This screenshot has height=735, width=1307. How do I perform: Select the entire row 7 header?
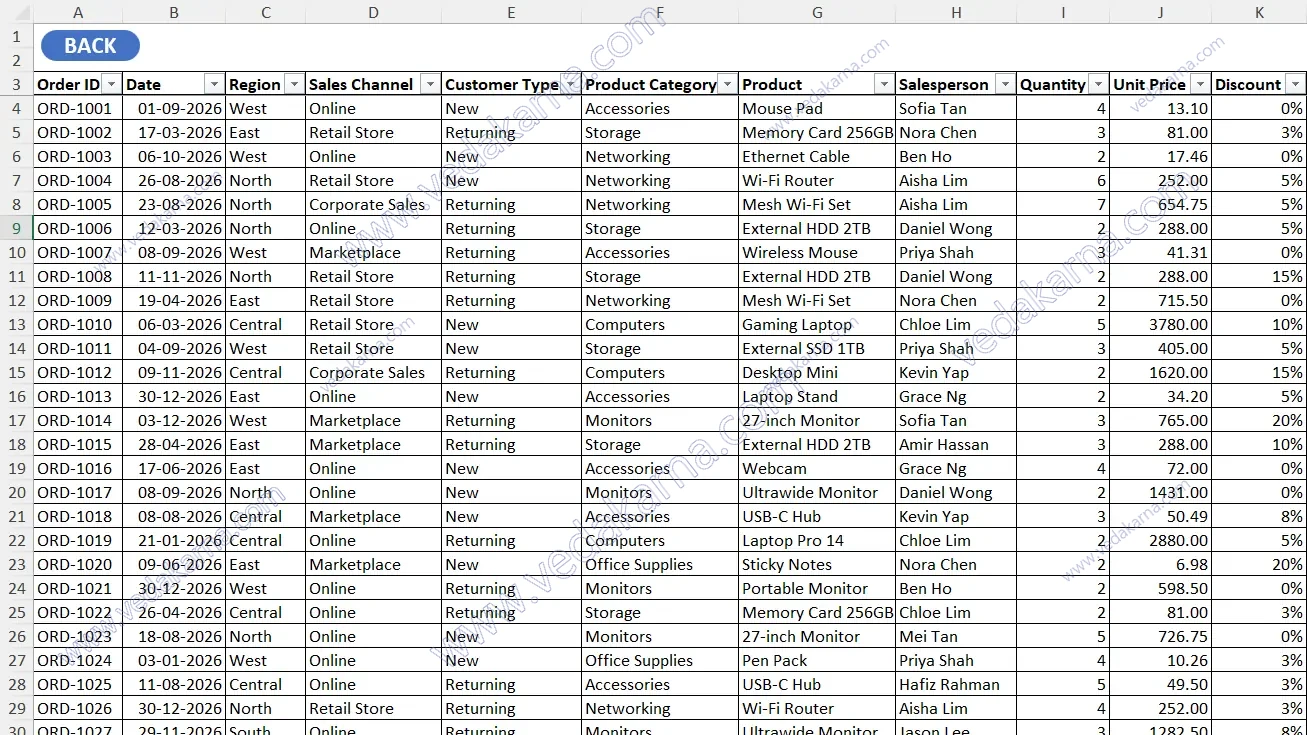tap(16, 181)
